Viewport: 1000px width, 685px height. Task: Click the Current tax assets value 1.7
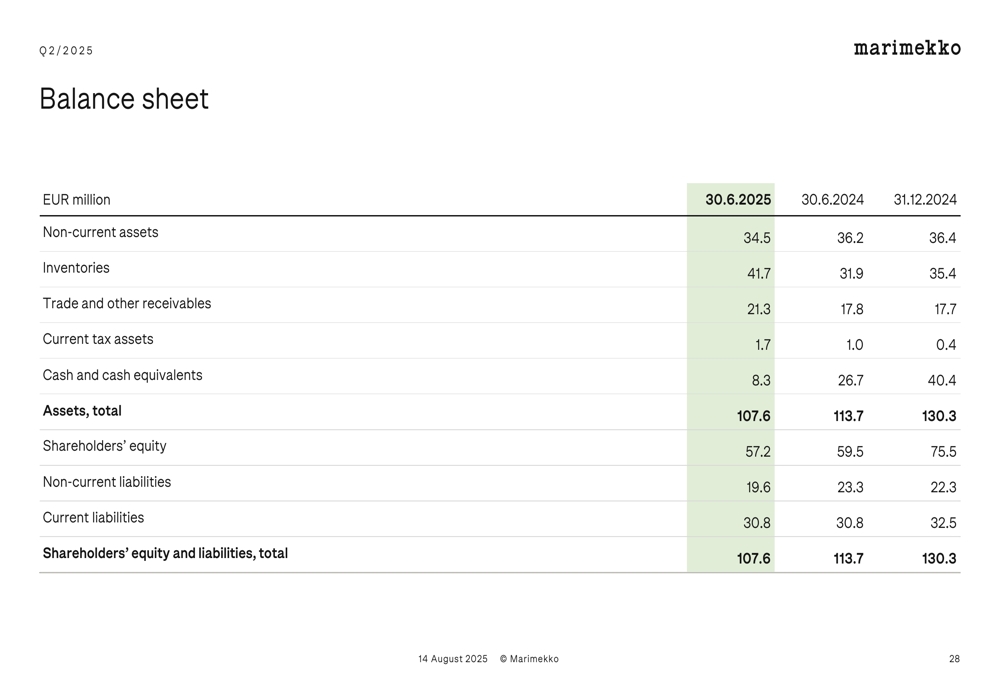click(763, 345)
